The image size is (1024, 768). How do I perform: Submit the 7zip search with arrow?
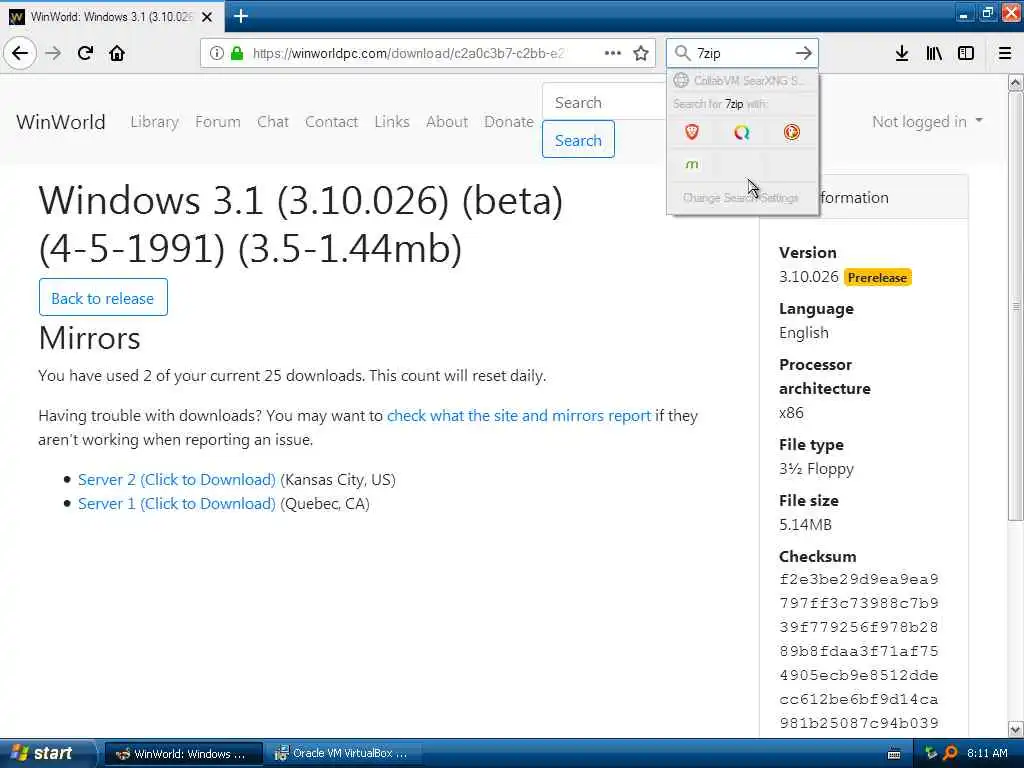coord(803,53)
